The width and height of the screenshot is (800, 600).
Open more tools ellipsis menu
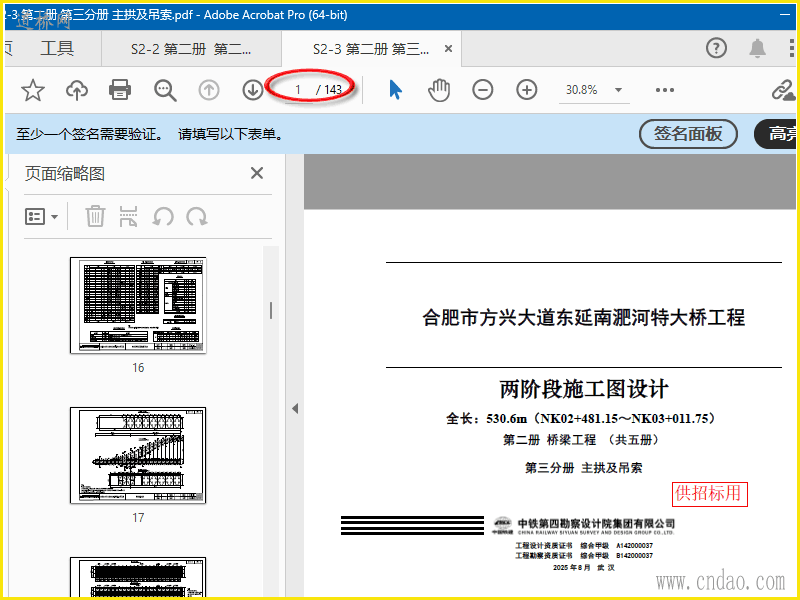(665, 90)
